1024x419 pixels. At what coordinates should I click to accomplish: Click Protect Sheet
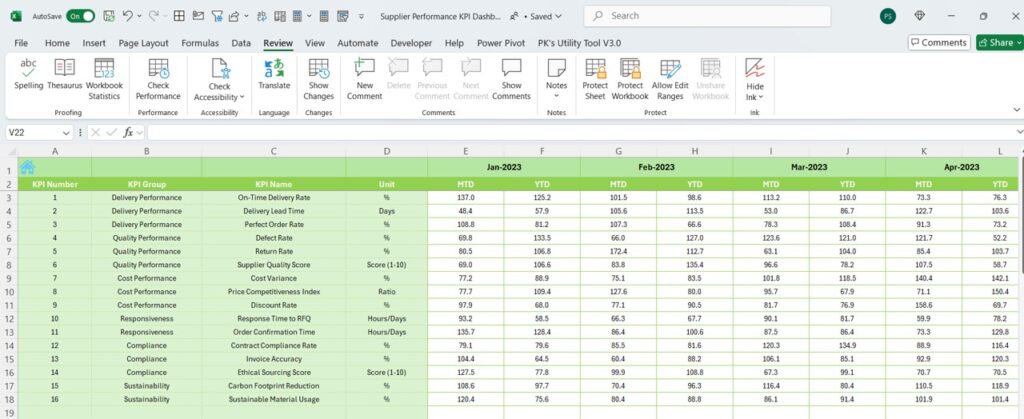[595, 79]
